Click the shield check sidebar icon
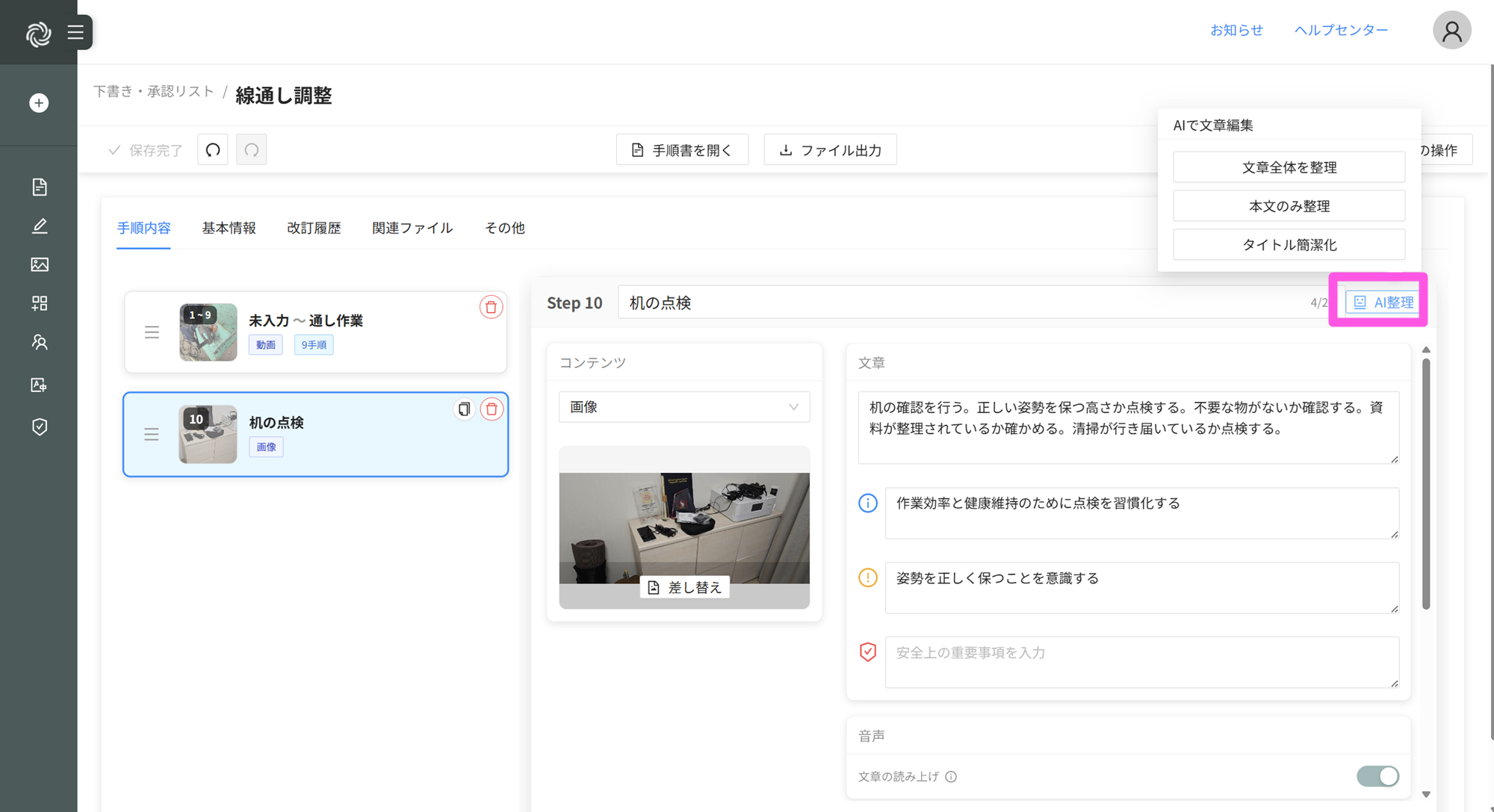1494x812 pixels. pyautogui.click(x=40, y=427)
